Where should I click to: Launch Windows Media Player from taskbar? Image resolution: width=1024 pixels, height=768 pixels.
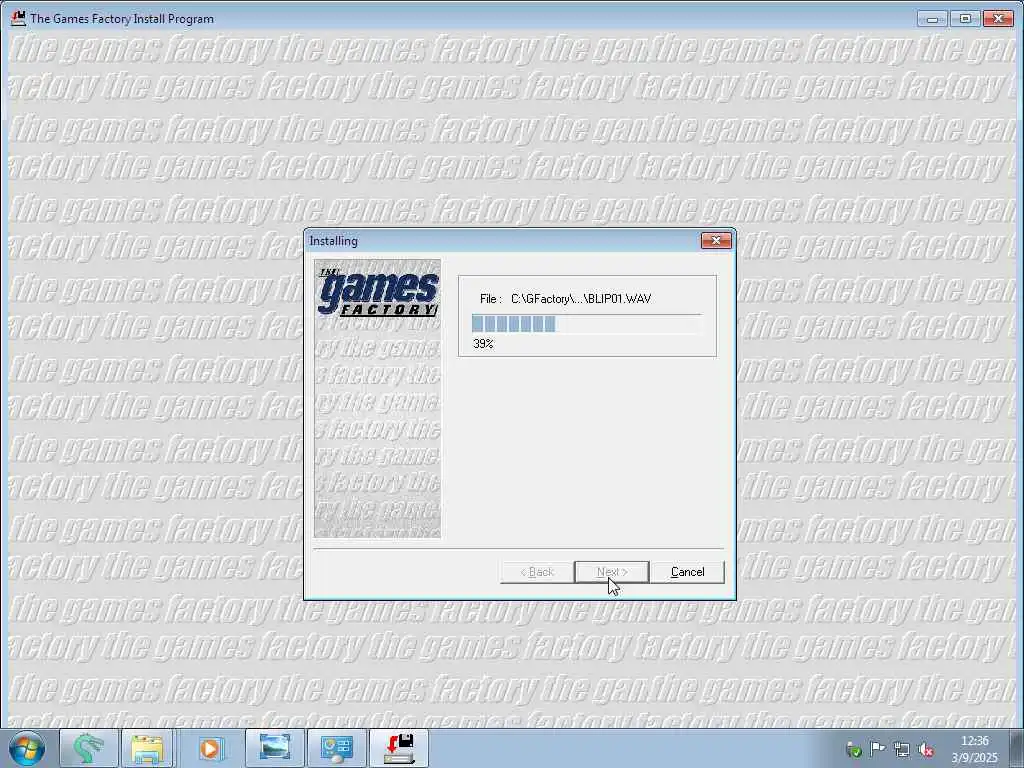210,748
